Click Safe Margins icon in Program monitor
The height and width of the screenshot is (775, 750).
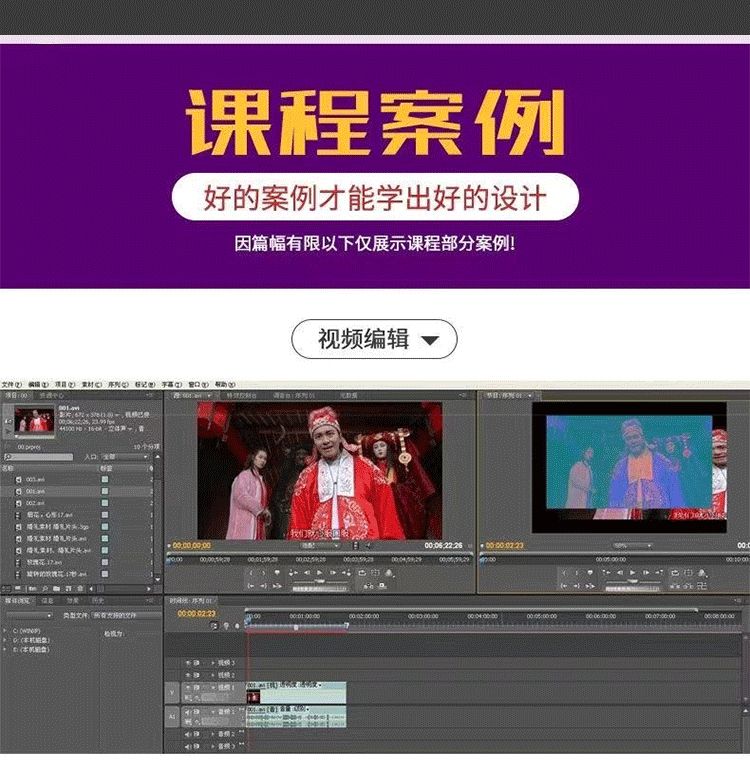[688, 573]
